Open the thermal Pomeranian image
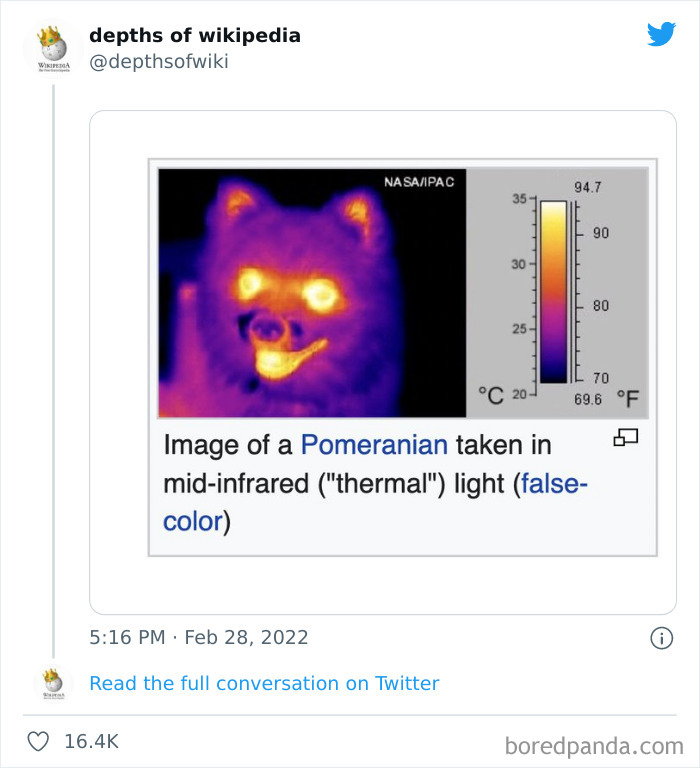This screenshot has width=700, height=768. (312, 292)
